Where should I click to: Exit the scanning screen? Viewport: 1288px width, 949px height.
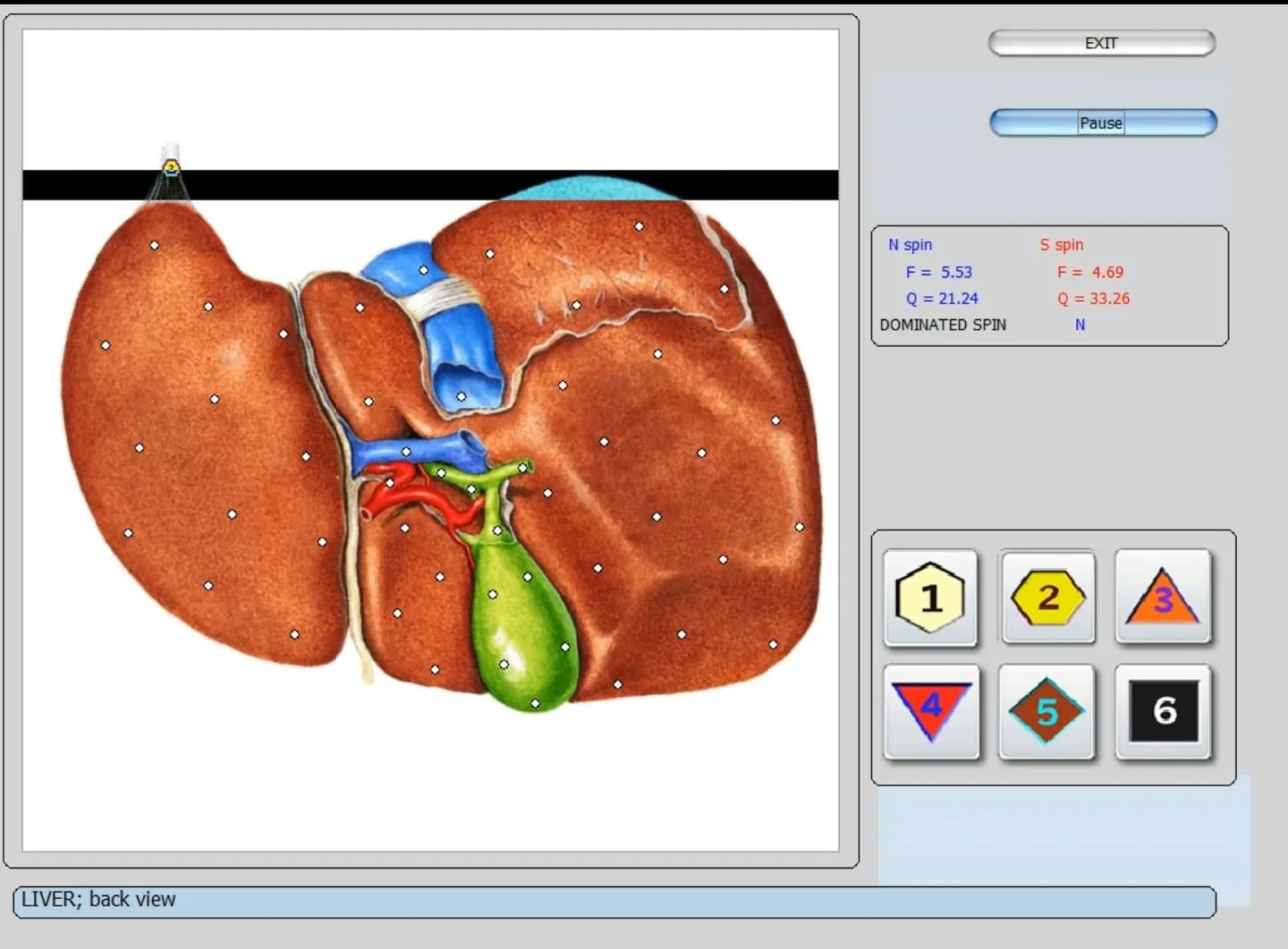[1101, 43]
